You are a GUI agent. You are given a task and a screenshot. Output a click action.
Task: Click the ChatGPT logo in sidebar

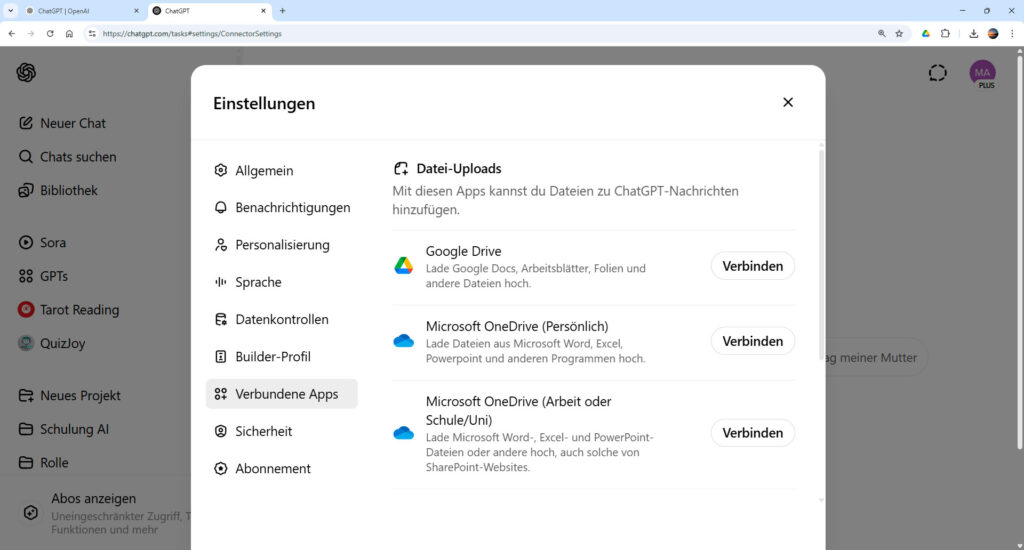click(x=26, y=73)
